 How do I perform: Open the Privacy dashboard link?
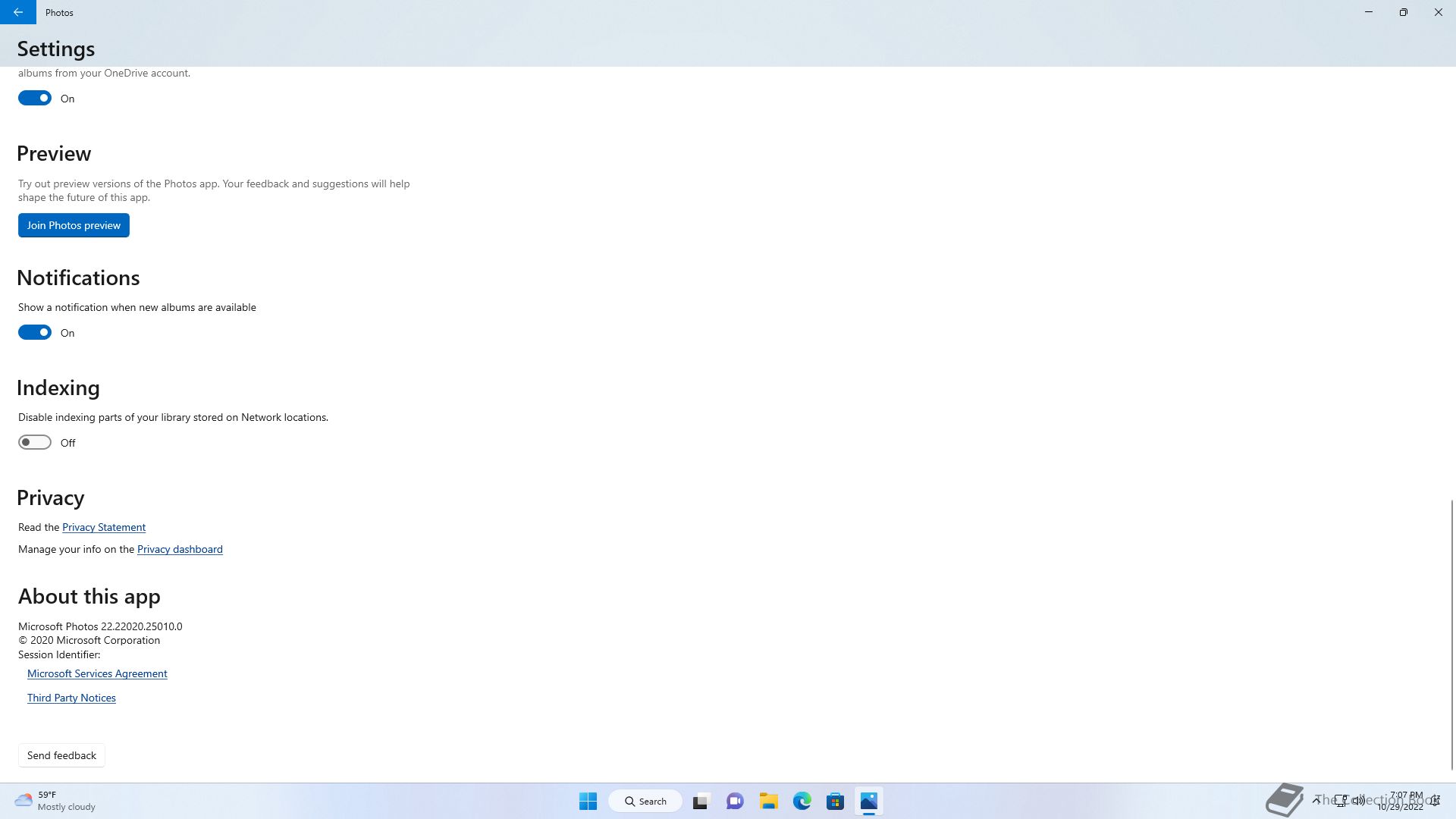(x=180, y=549)
